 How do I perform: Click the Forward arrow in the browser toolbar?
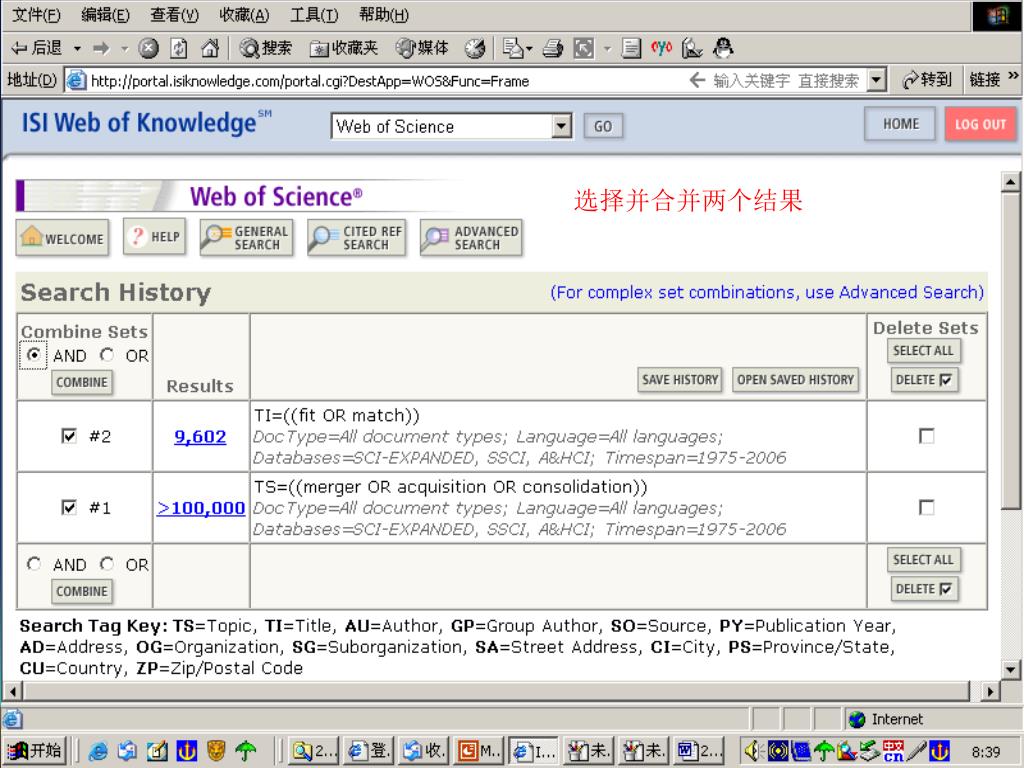[101, 48]
